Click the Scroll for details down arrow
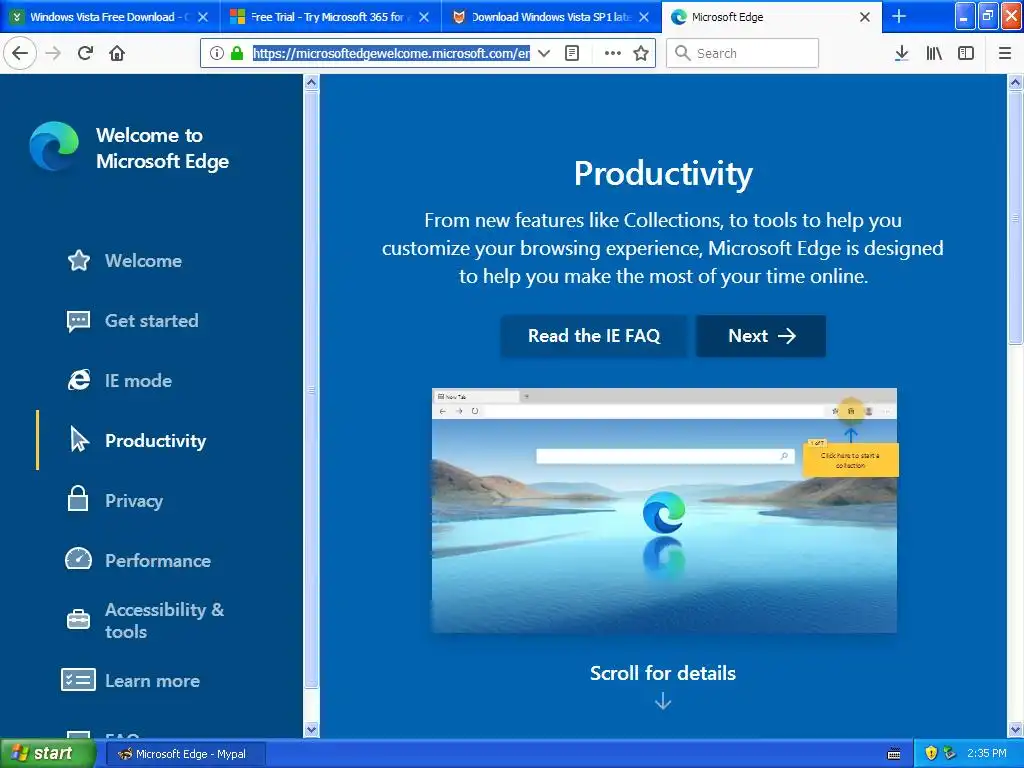 click(x=663, y=701)
